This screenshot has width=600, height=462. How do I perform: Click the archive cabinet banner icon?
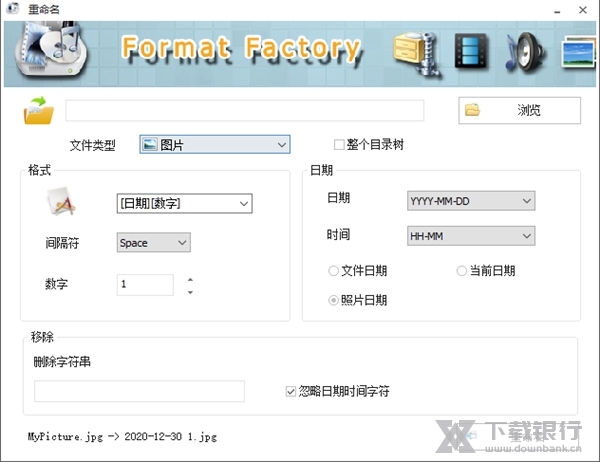click(x=416, y=53)
